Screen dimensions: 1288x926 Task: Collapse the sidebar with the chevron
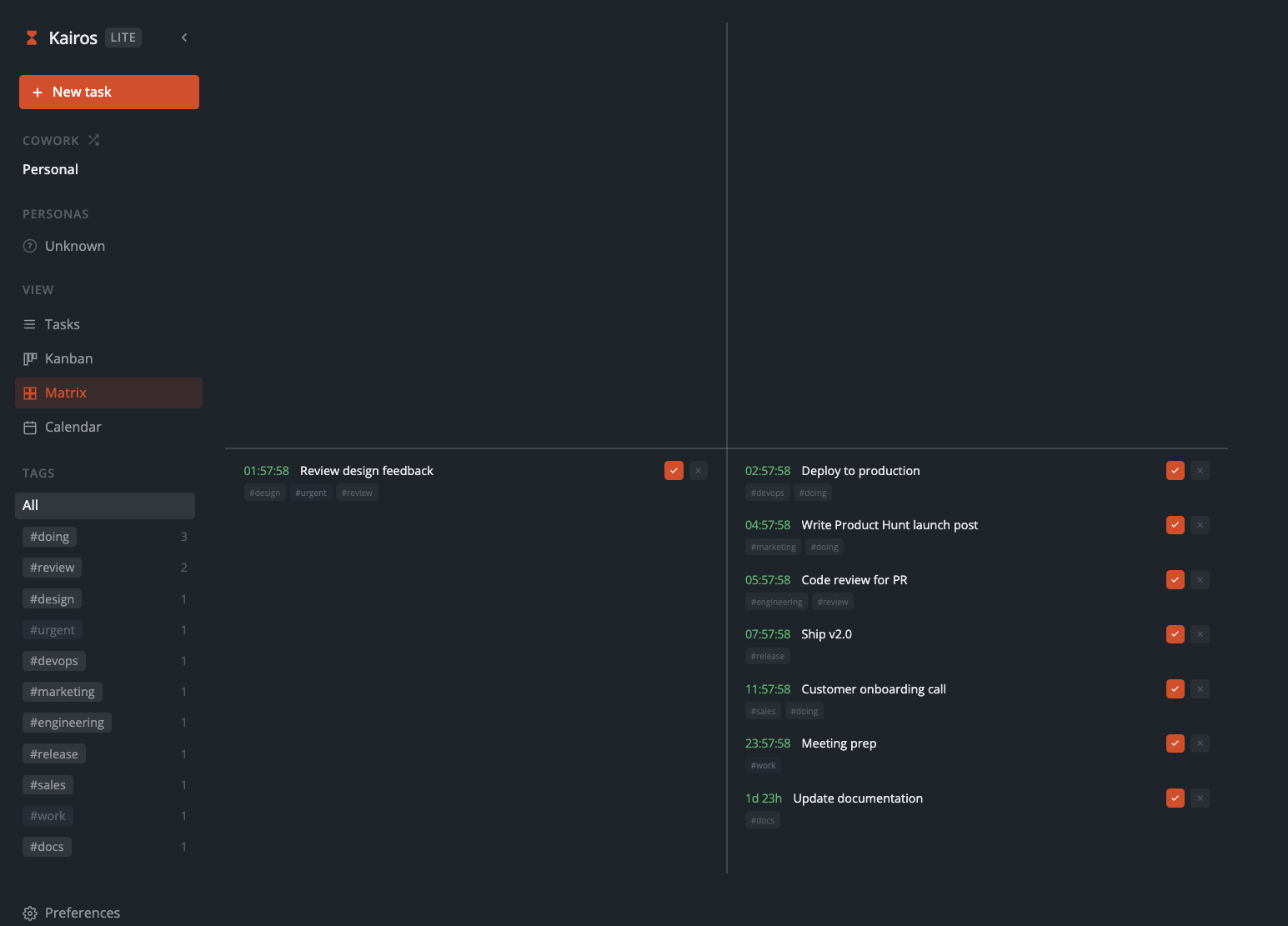[183, 38]
